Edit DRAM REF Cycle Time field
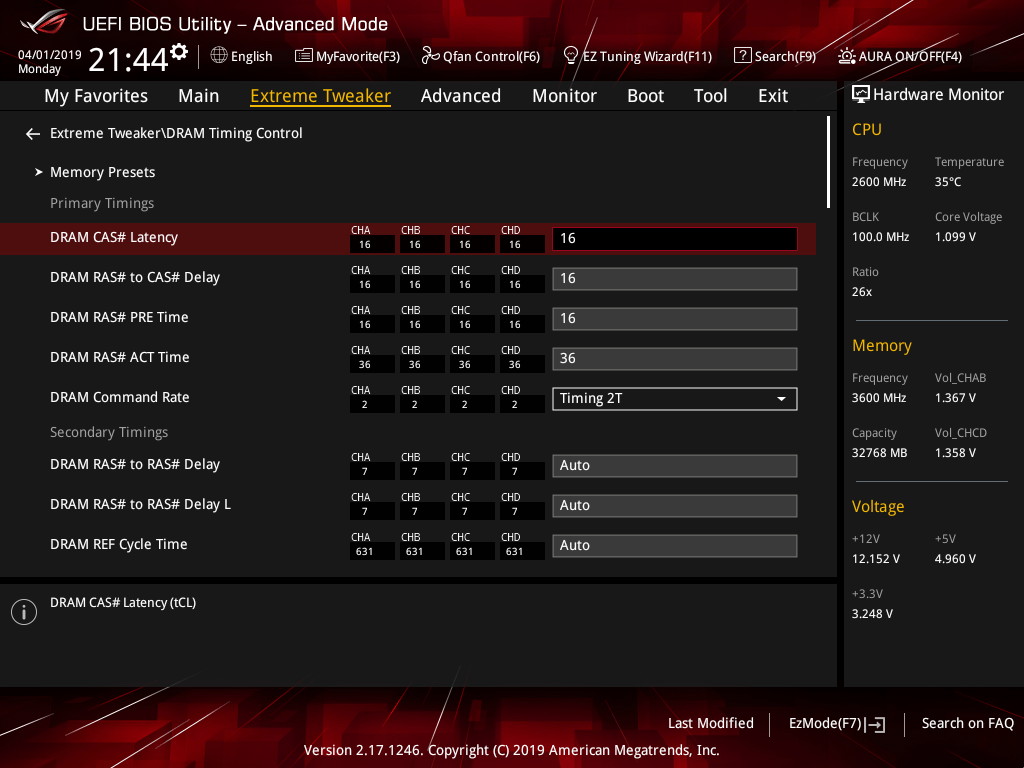The width and height of the screenshot is (1024, 768). (675, 545)
